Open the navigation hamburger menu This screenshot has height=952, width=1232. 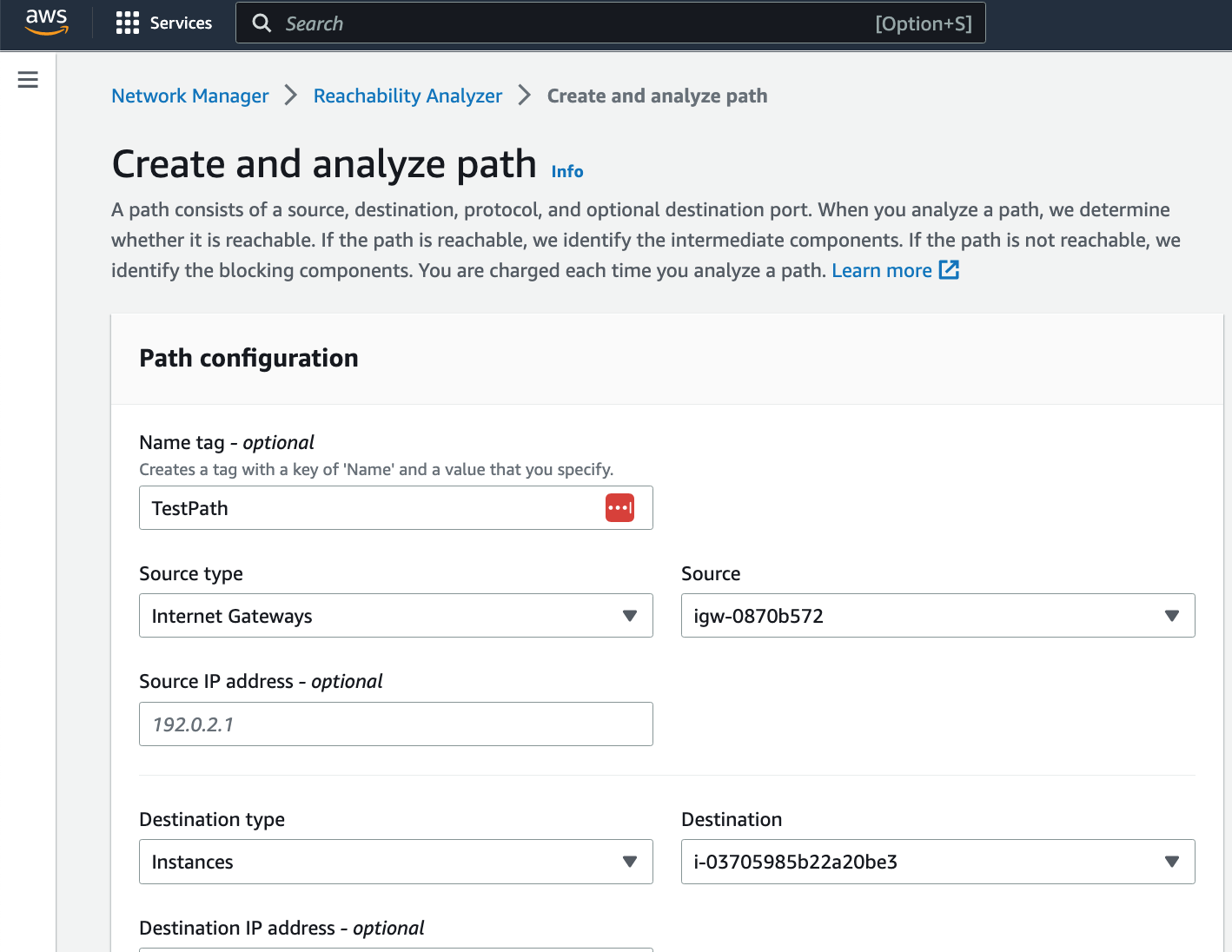27,79
